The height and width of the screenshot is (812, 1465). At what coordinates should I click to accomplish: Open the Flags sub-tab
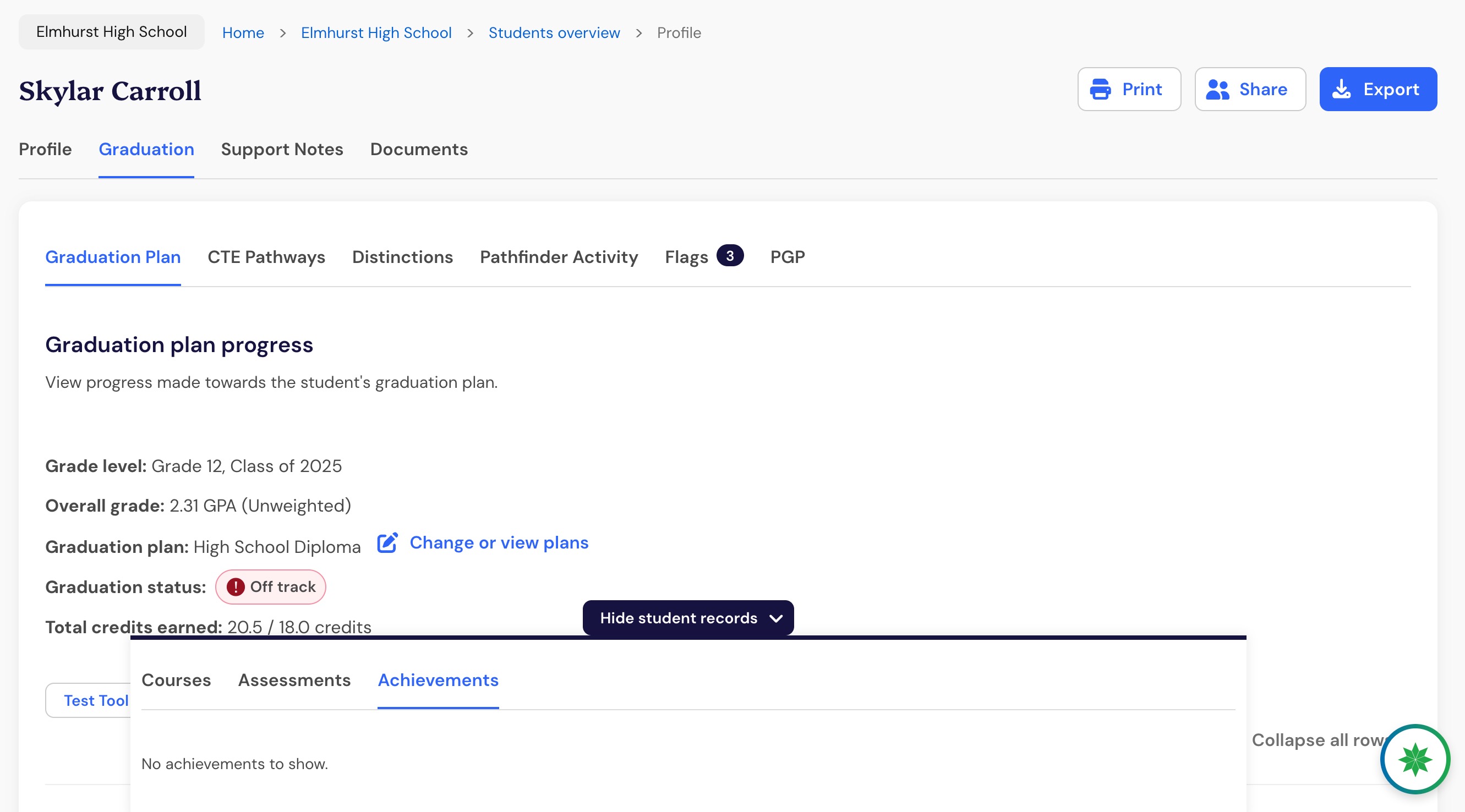click(686, 257)
